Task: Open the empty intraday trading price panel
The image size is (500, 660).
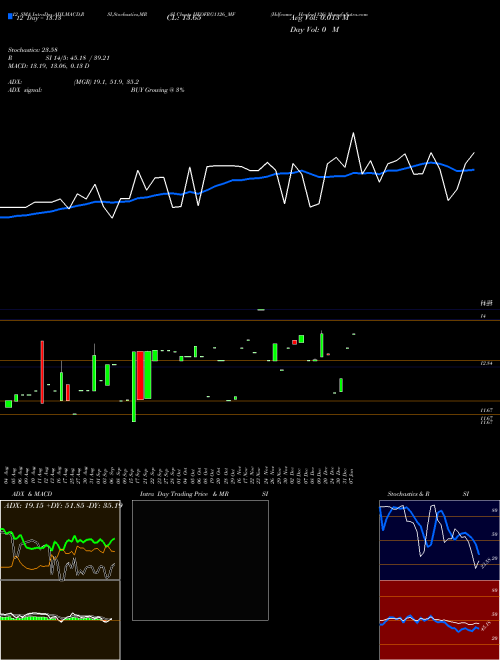Action: (200, 560)
